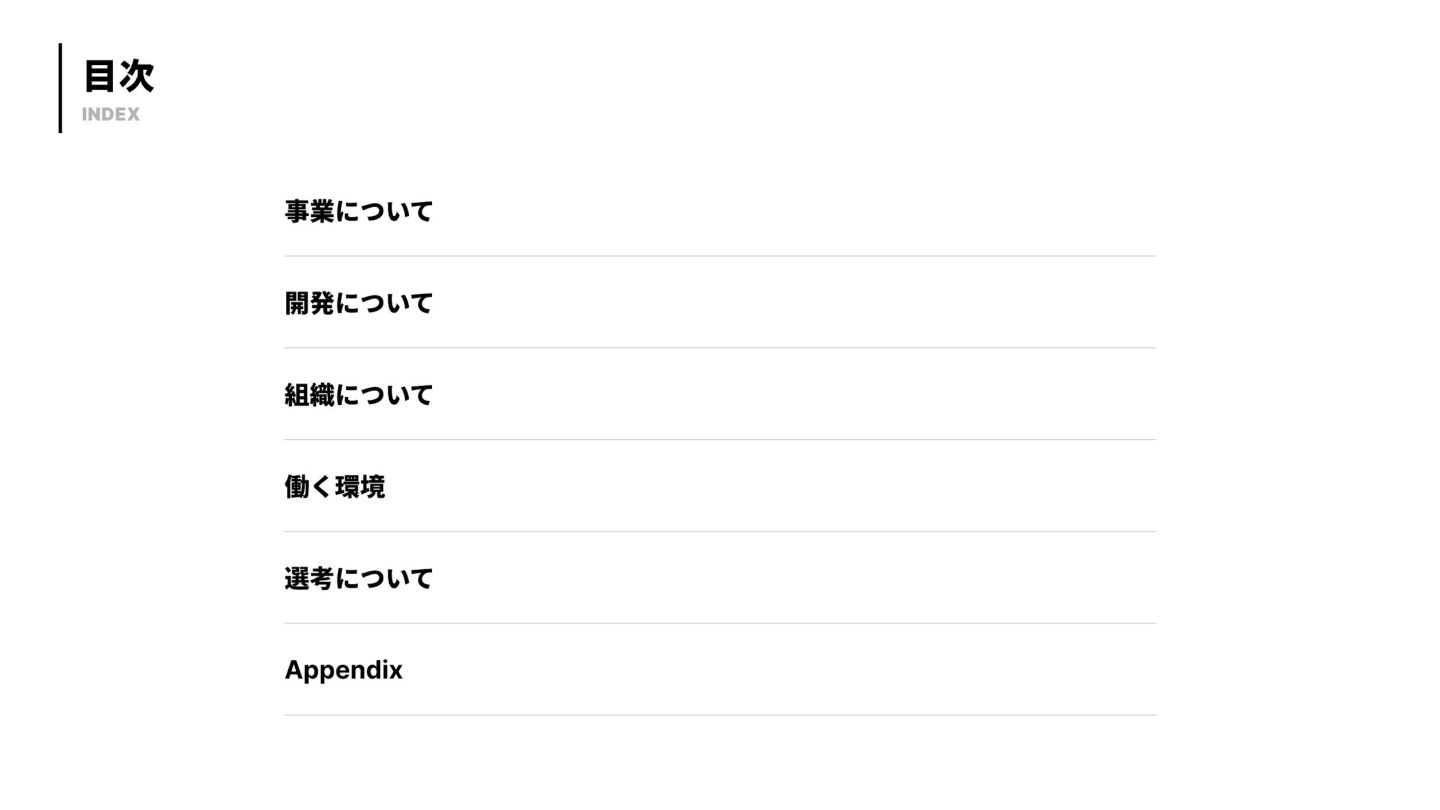Pick the separator line under 働く環境

click(x=720, y=532)
